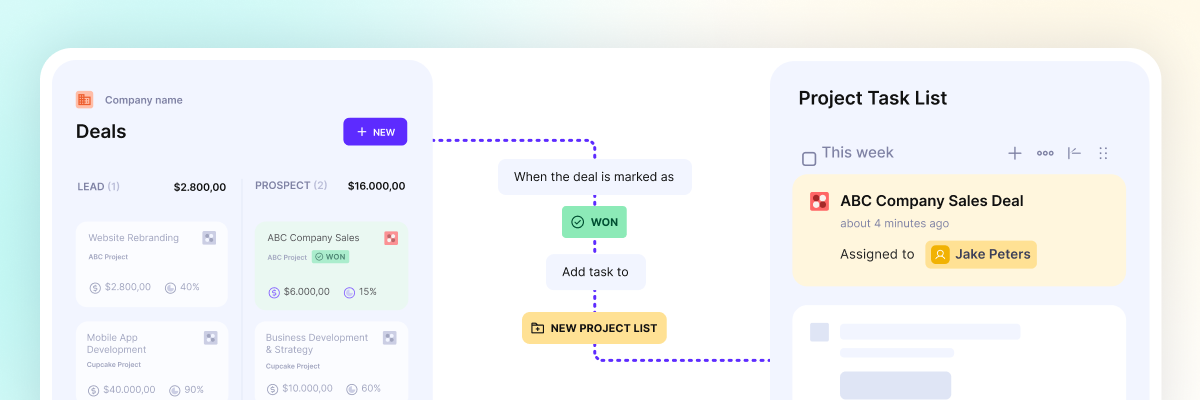Open the ABC Company Sales Deal task title
The image size is (1200, 400).
tap(931, 201)
